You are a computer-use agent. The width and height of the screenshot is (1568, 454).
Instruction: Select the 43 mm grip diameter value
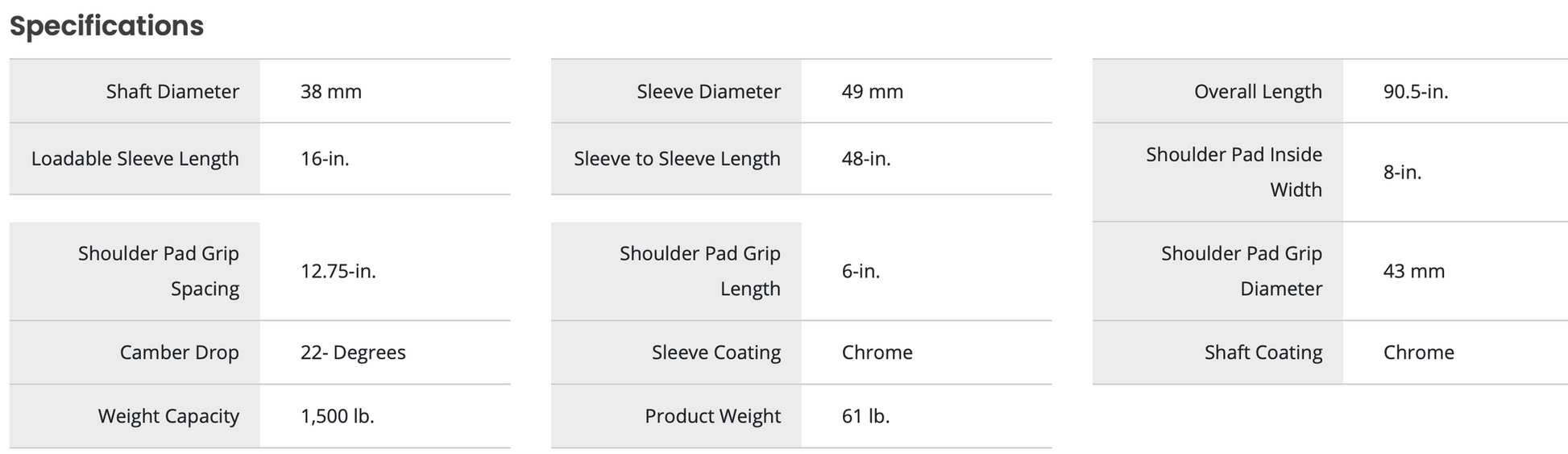(1414, 271)
